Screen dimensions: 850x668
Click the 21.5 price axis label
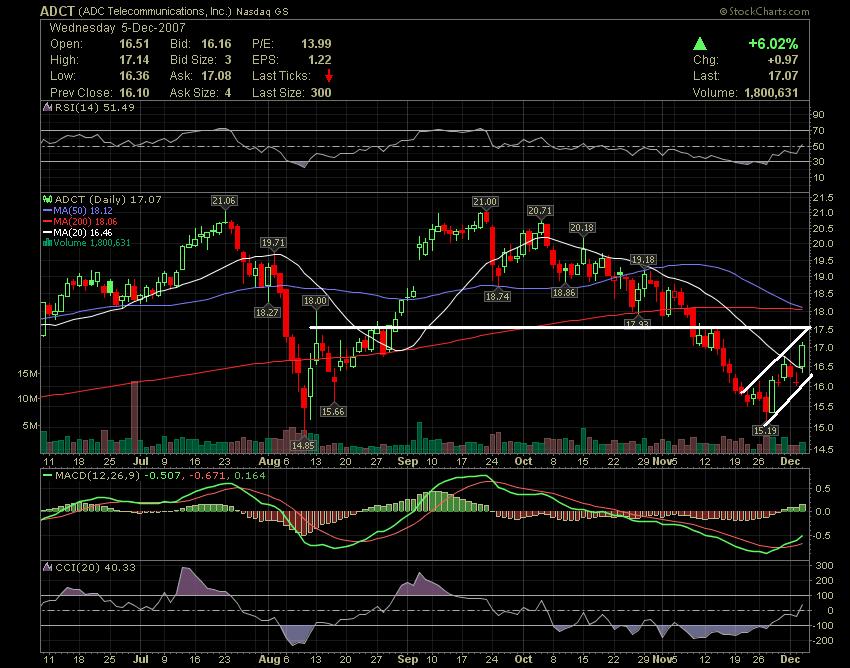[823, 198]
